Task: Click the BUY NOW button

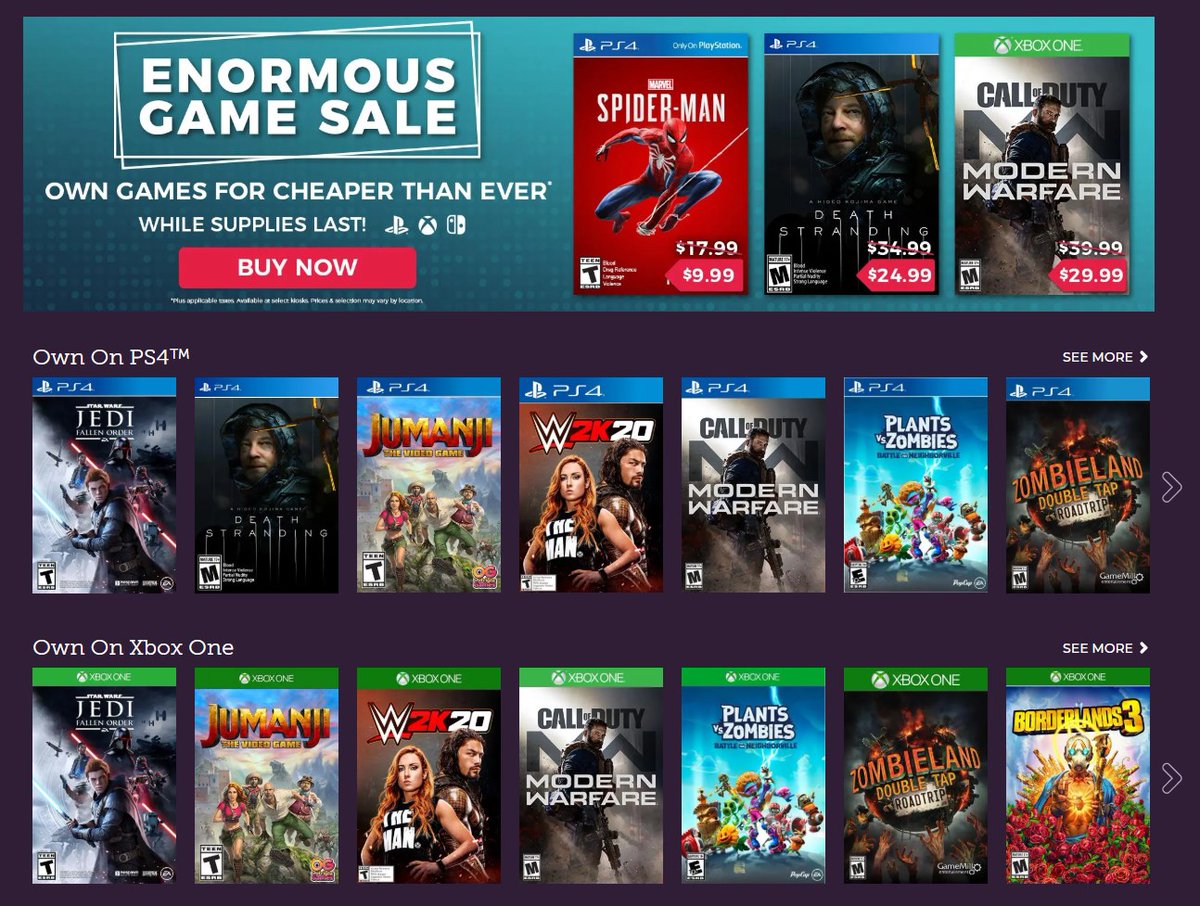Action: coord(297,267)
